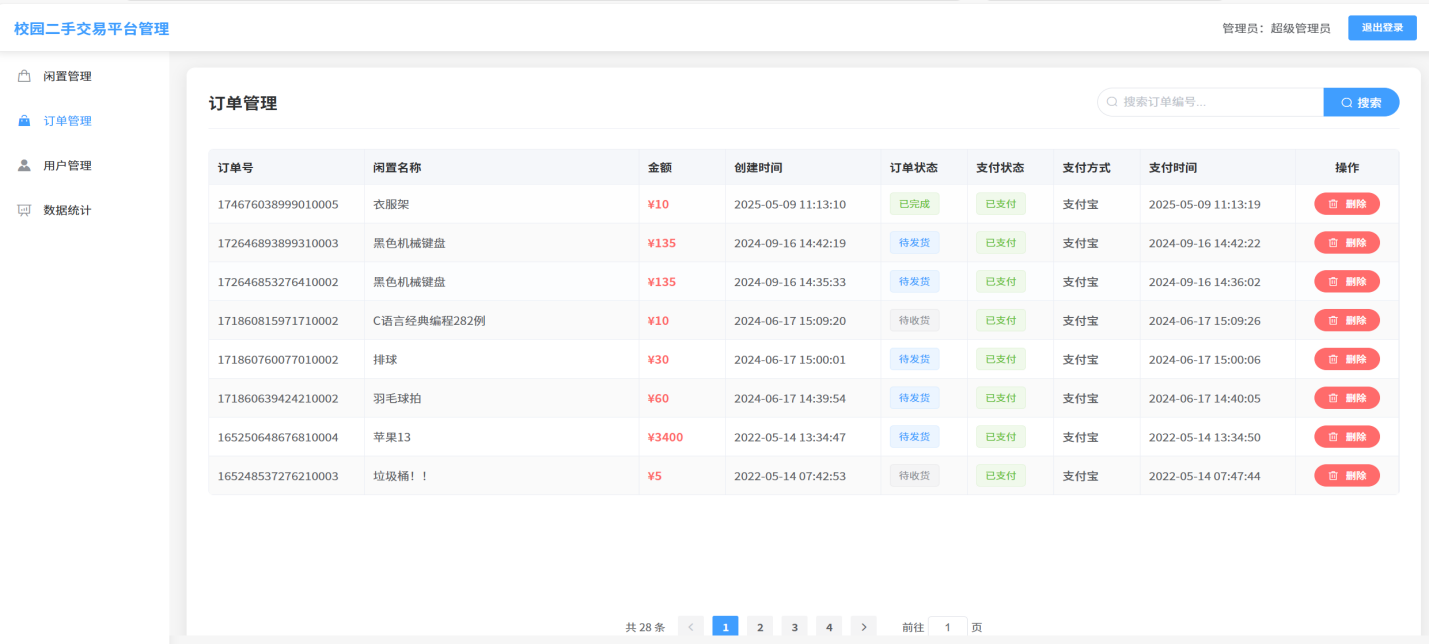Open 用户管理 user icon in sidebar
Image resolution: width=1429 pixels, height=644 pixels.
point(24,166)
